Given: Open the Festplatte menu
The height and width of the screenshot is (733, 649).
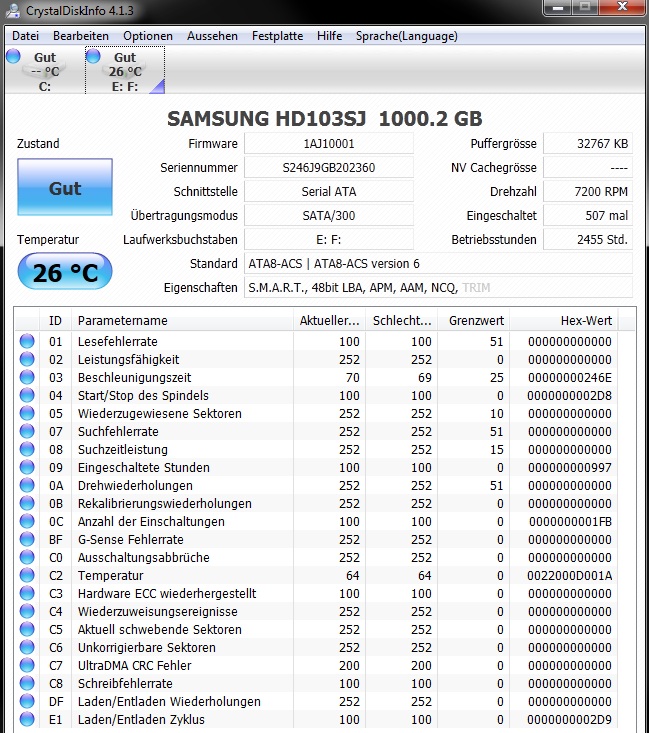Looking at the screenshot, I should pyautogui.click(x=277, y=36).
